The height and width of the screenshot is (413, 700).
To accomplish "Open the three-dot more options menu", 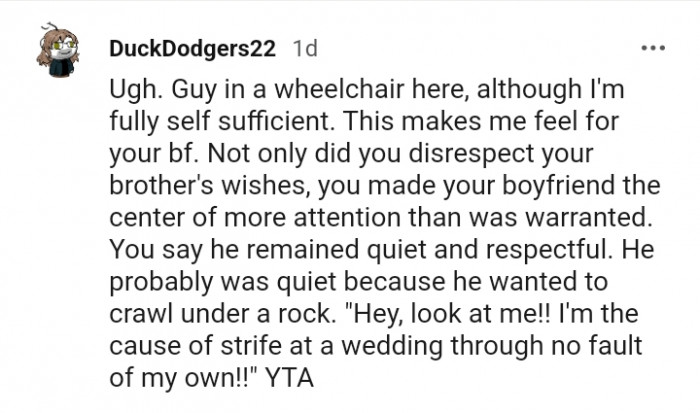I will click(x=653, y=48).
